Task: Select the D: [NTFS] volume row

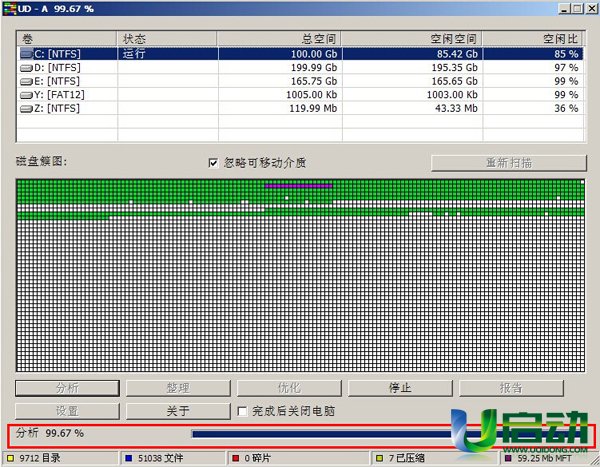Action: click(301, 68)
